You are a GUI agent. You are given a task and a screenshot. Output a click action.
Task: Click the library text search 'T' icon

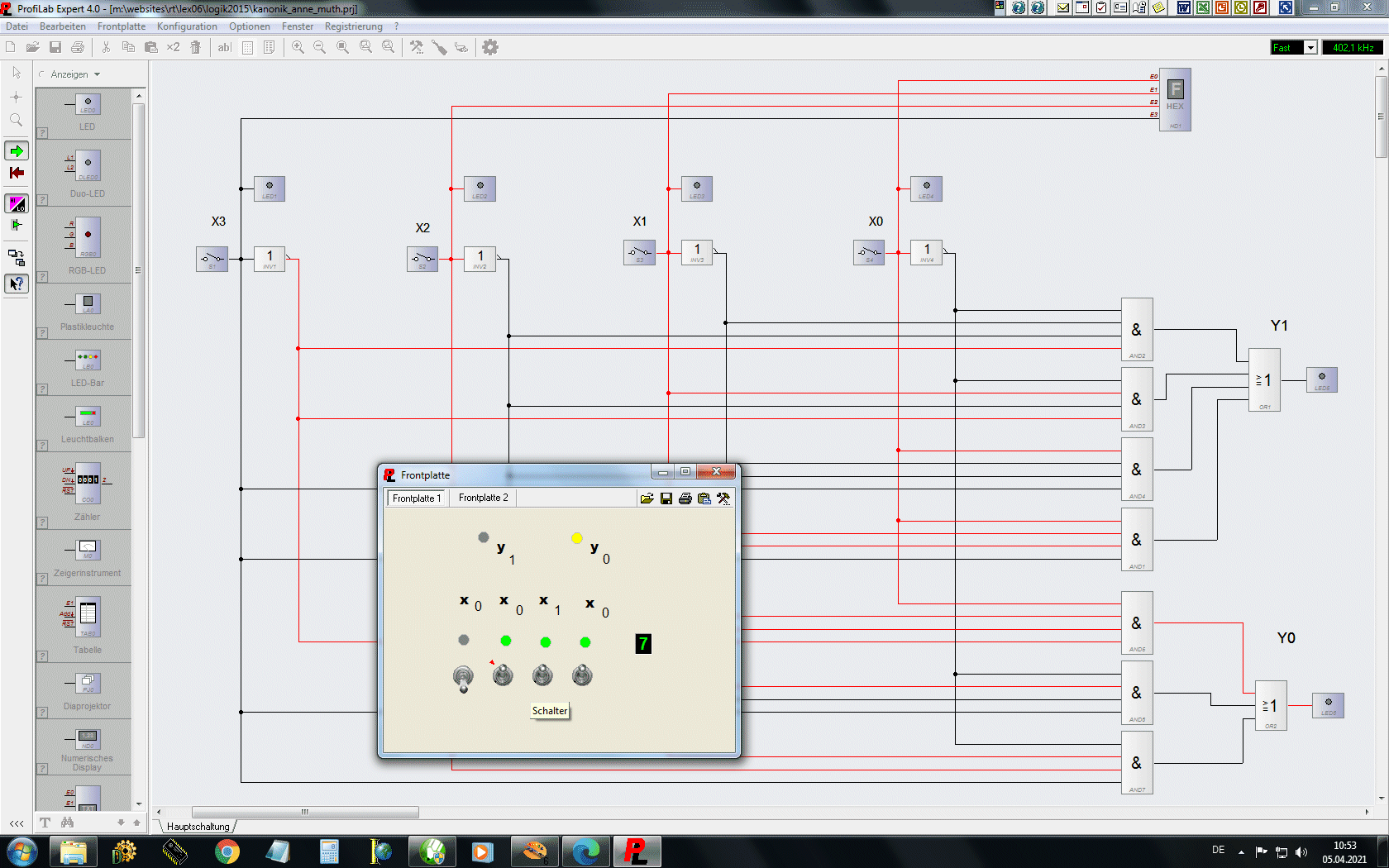click(x=45, y=823)
